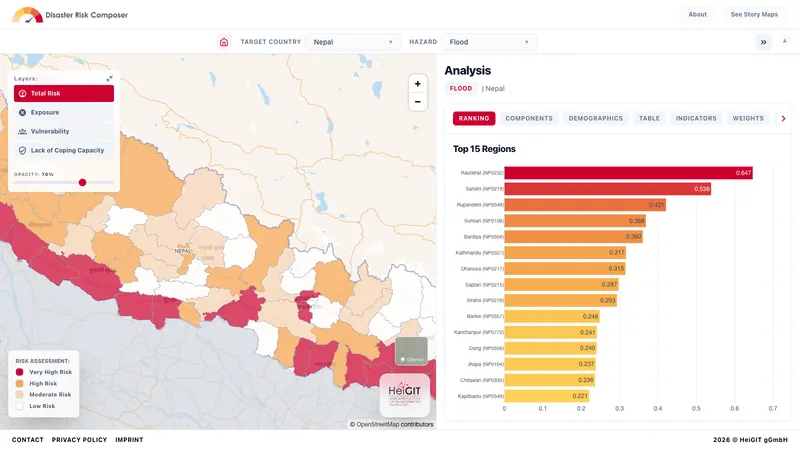Click the Chitawan bar showing 0.236
Viewport: 800px width, 450px height.
point(549,380)
